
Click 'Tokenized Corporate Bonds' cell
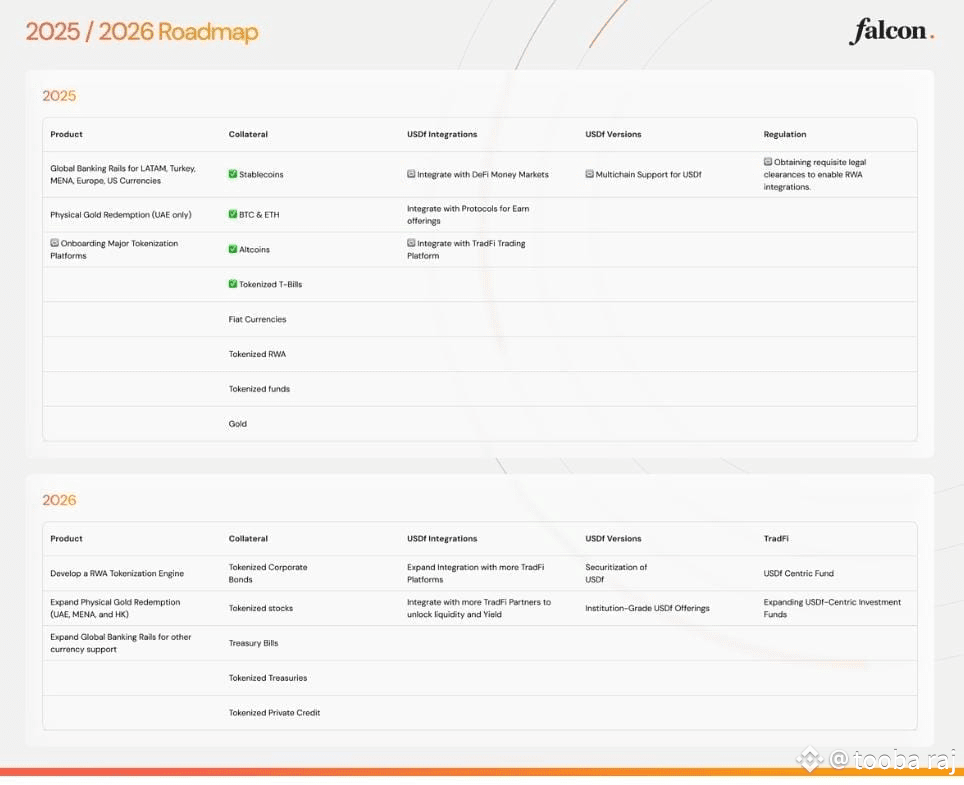(x=268, y=574)
